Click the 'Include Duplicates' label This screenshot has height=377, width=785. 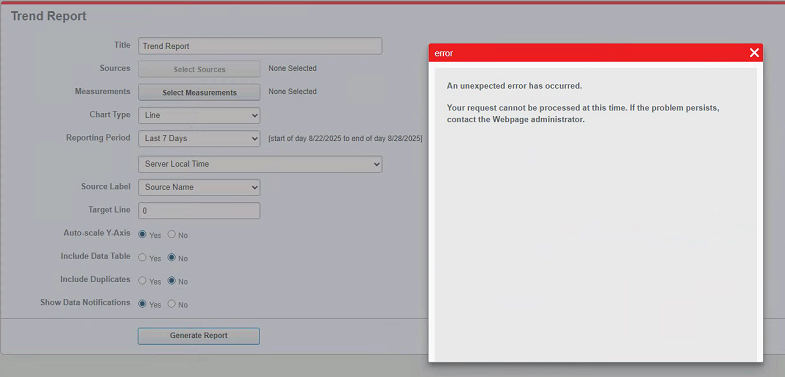[x=95, y=279]
